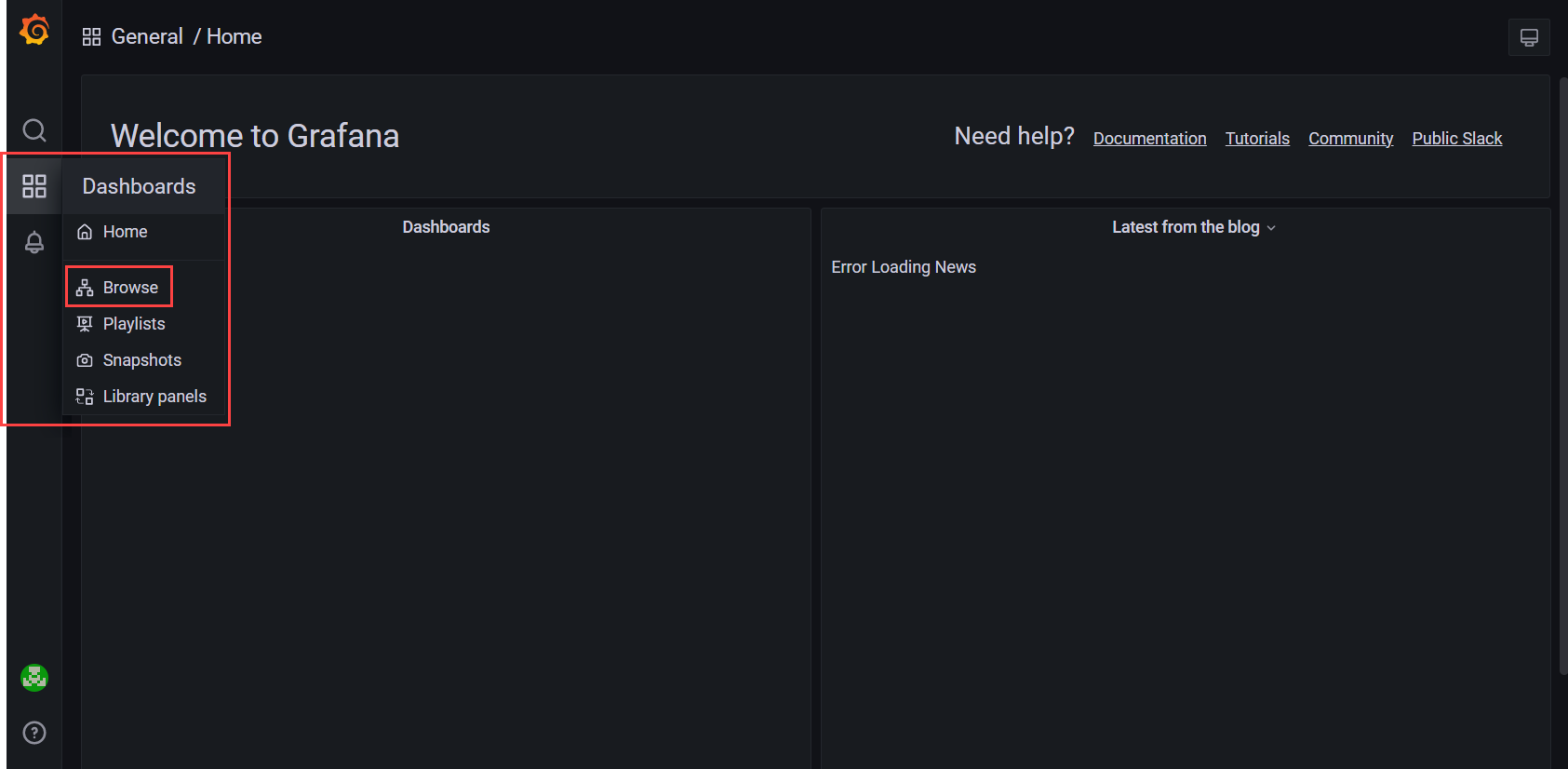This screenshot has width=1568, height=769.
Task: Click the Dashboards menu header
Action: pos(139,186)
